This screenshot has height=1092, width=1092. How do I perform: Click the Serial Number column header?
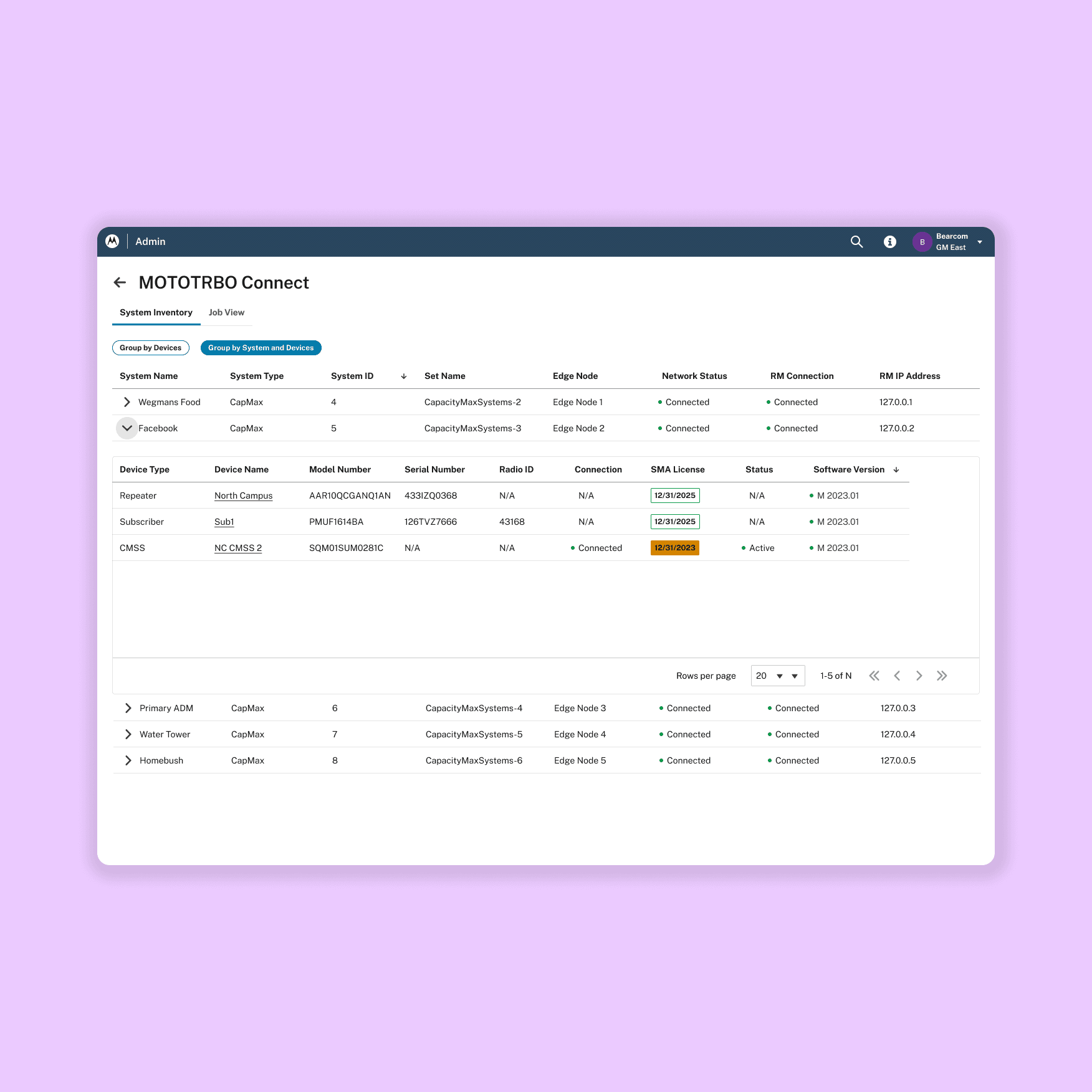tap(434, 470)
